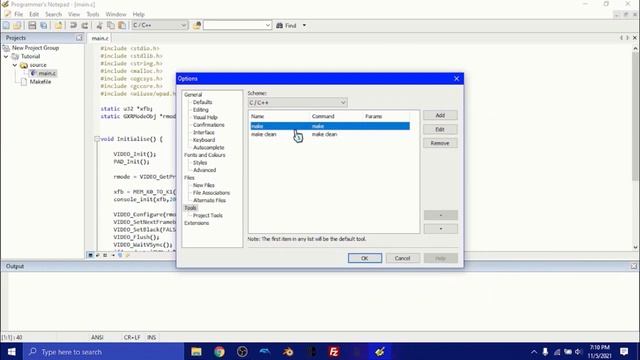Select the highlighted 'make' tool row

pos(330,126)
